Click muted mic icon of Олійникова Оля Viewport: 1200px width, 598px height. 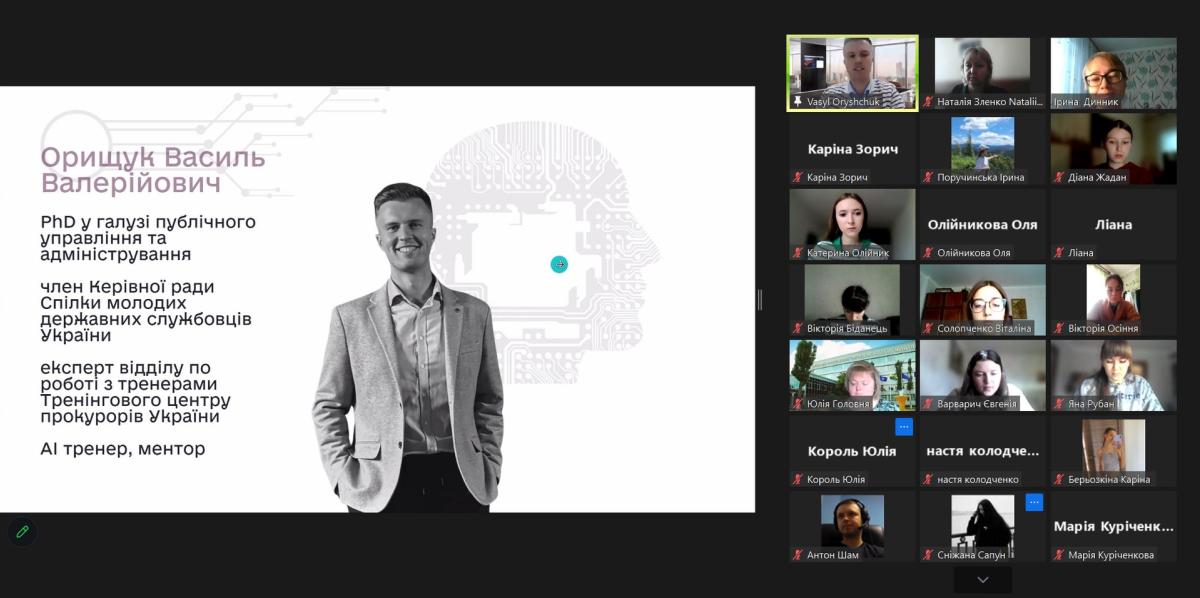(x=928, y=253)
